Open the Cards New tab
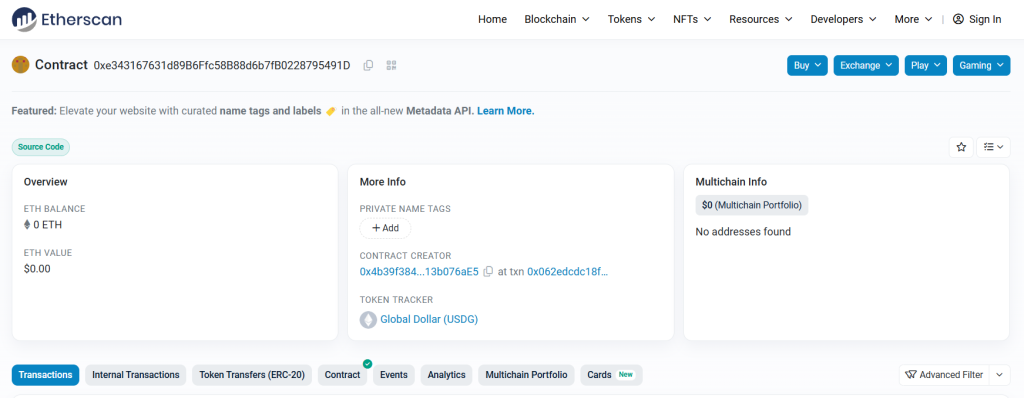This screenshot has width=1024, height=398. pyautogui.click(x=611, y=375)
